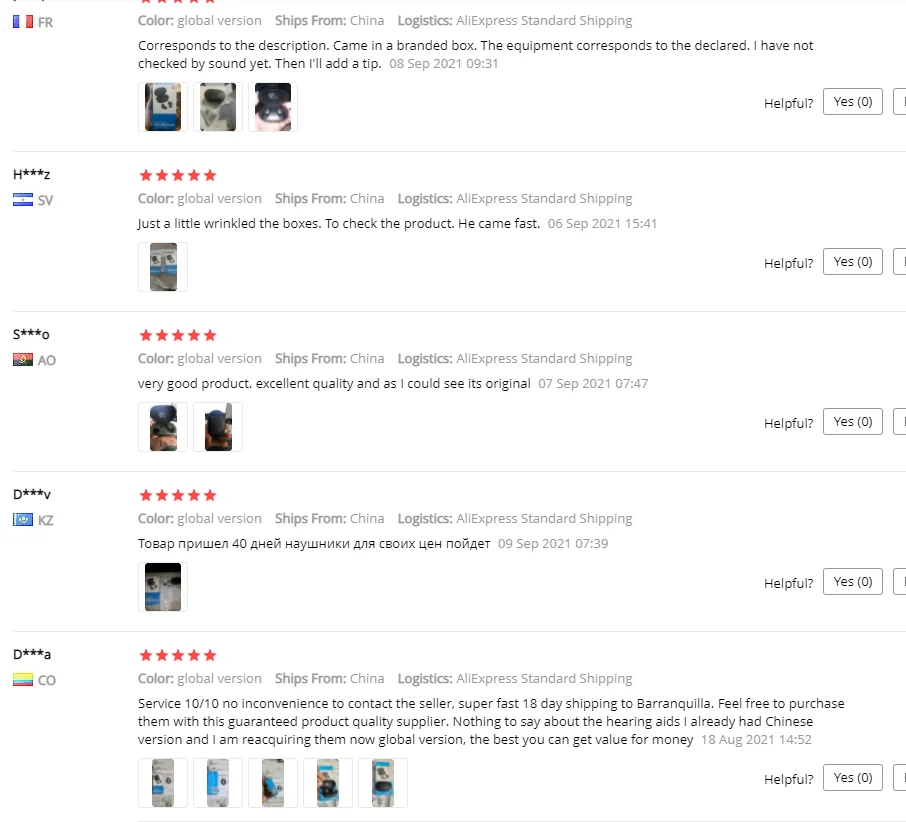This screenshot has width=906, height=822.
Task: Open third photo in FR review
Action: (x=273, y=107)
